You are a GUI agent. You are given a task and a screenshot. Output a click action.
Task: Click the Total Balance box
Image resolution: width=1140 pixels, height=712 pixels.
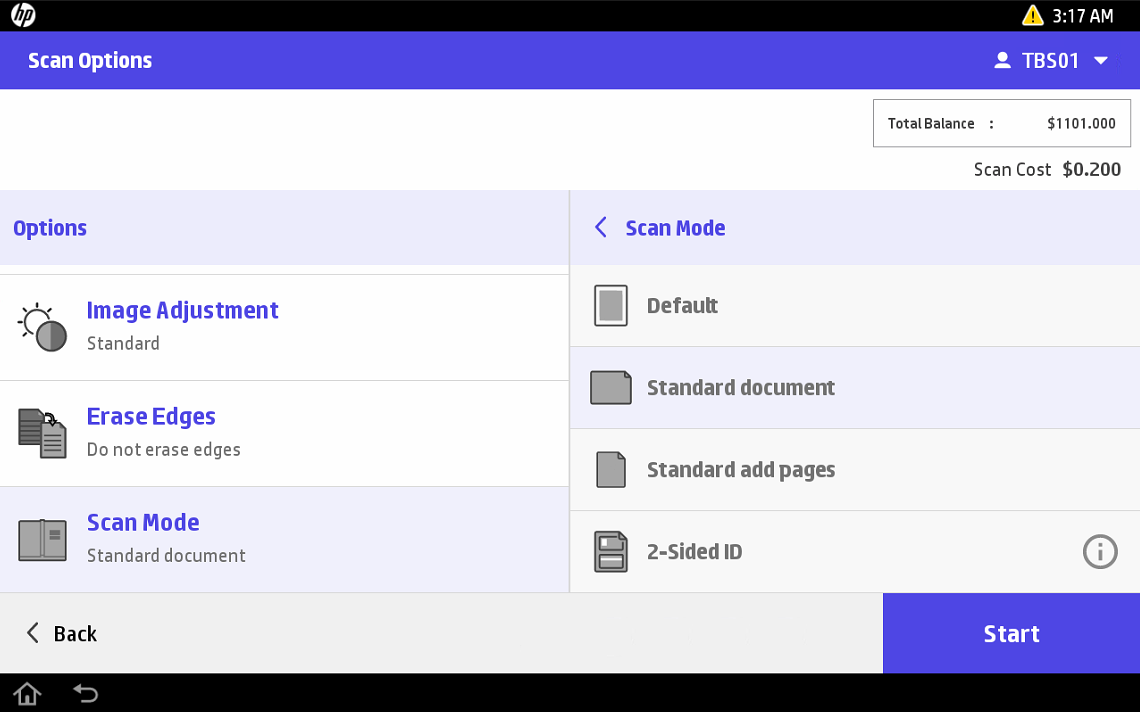point(1001,124)
